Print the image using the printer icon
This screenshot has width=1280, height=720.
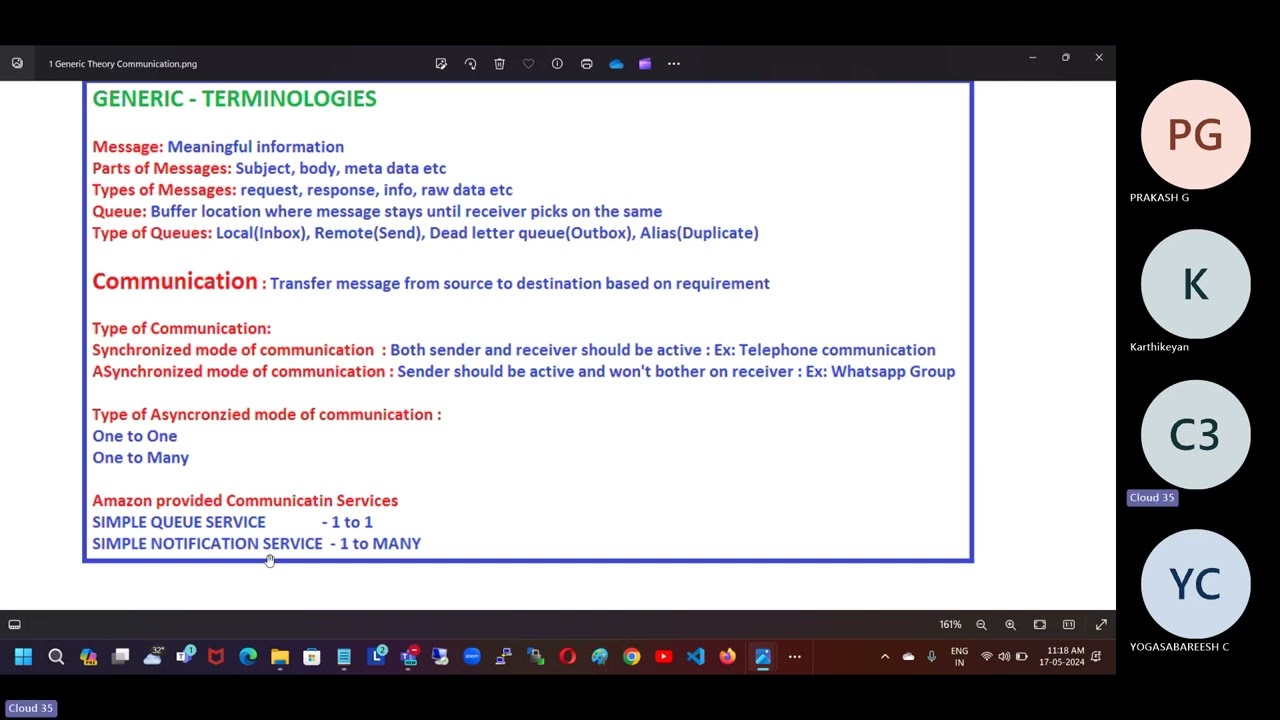[587, 64]
